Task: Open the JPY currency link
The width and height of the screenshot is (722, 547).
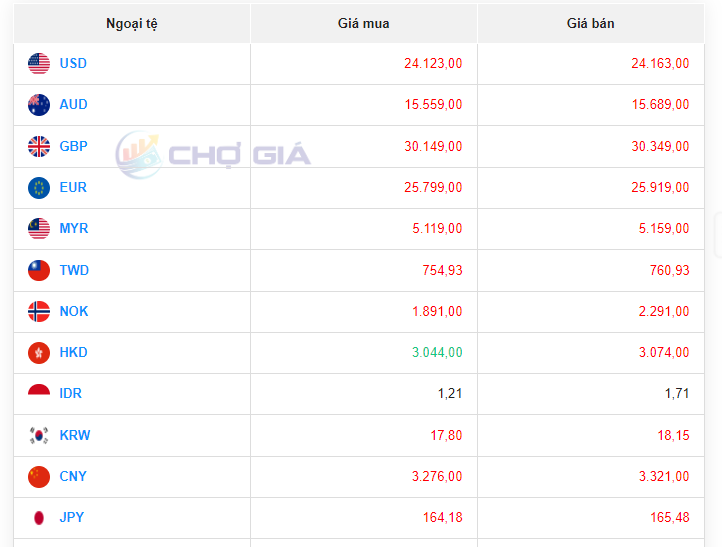Action: tap(72, 518)
